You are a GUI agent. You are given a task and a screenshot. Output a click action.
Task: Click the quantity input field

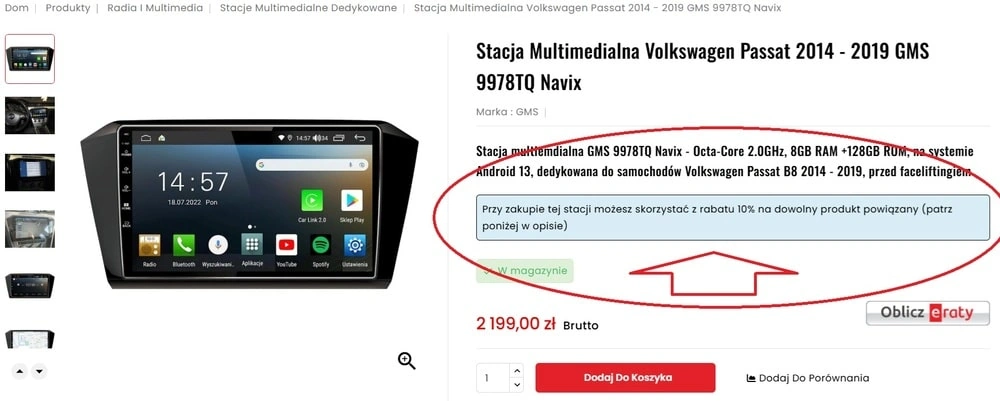493,378
